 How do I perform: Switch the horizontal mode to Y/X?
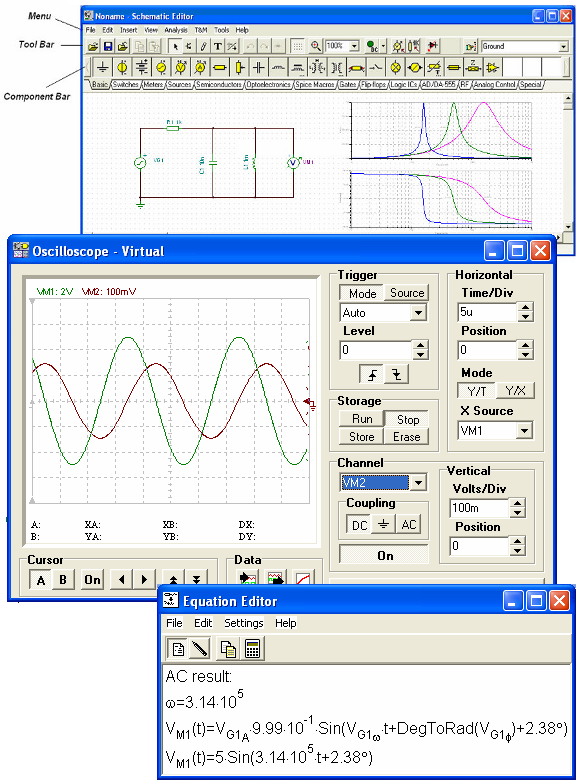click(515, 391)
